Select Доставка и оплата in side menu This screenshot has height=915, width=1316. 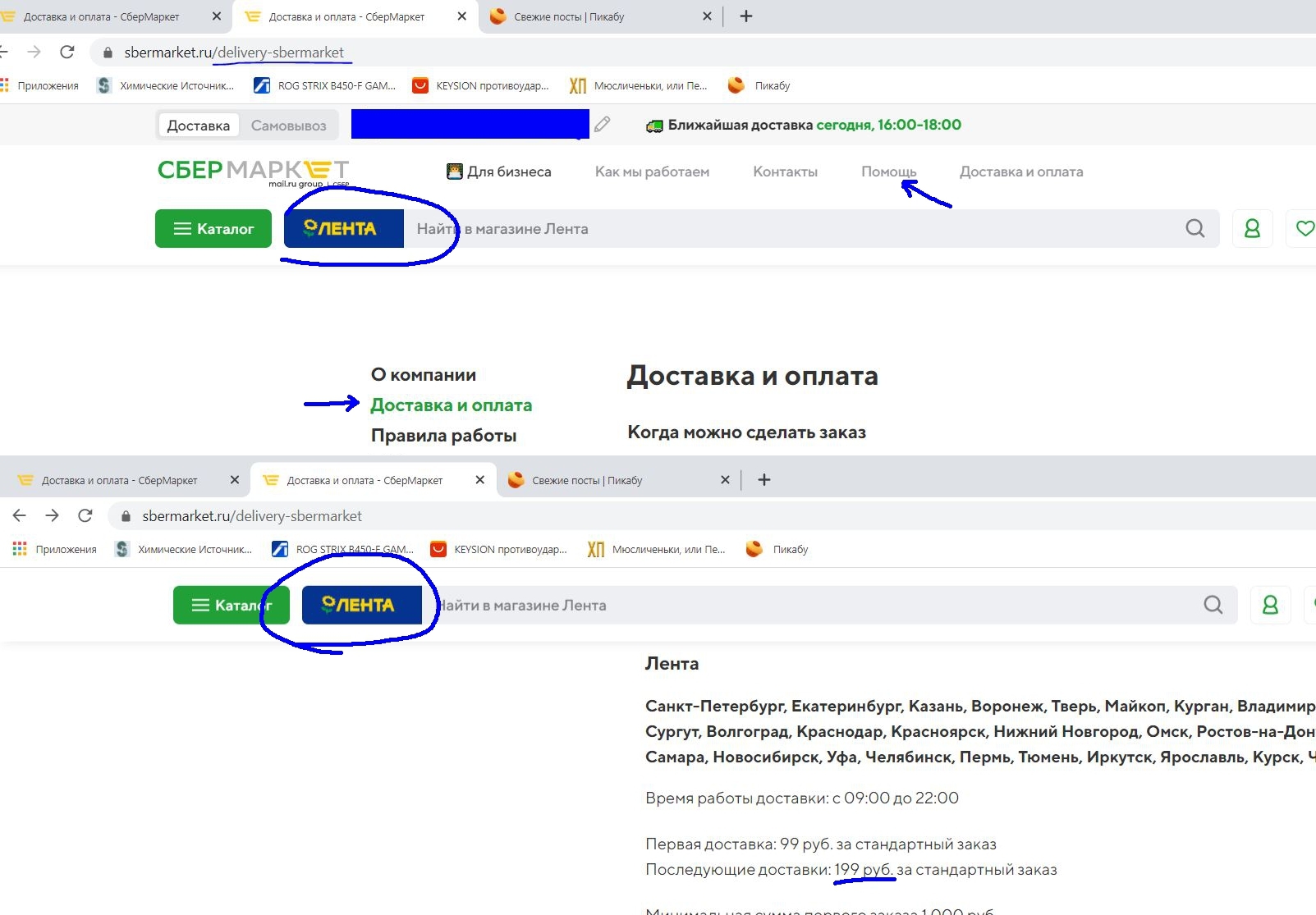451,405
